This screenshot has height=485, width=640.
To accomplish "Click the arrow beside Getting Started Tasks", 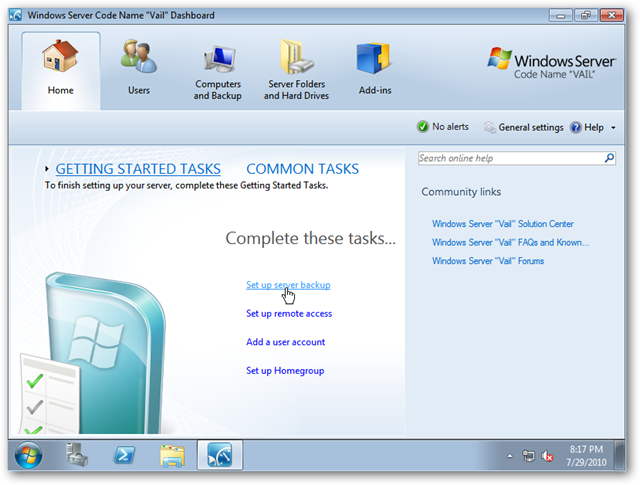I will (47, 169).
